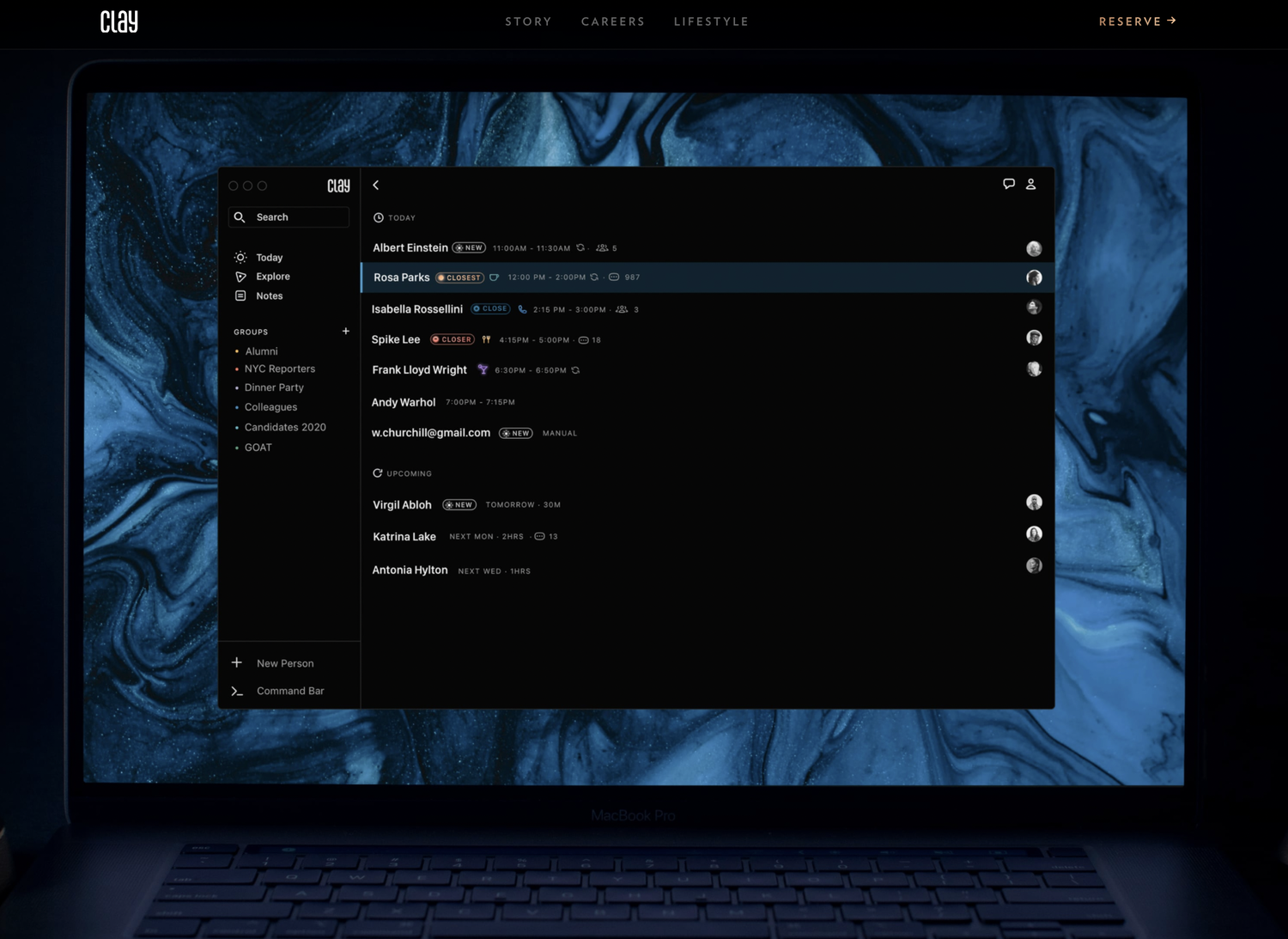Image resolution: width=1288 pixels, height=939 pixels.
Task: Open the Story page from top navigation
Action: [x=528, y=21]
